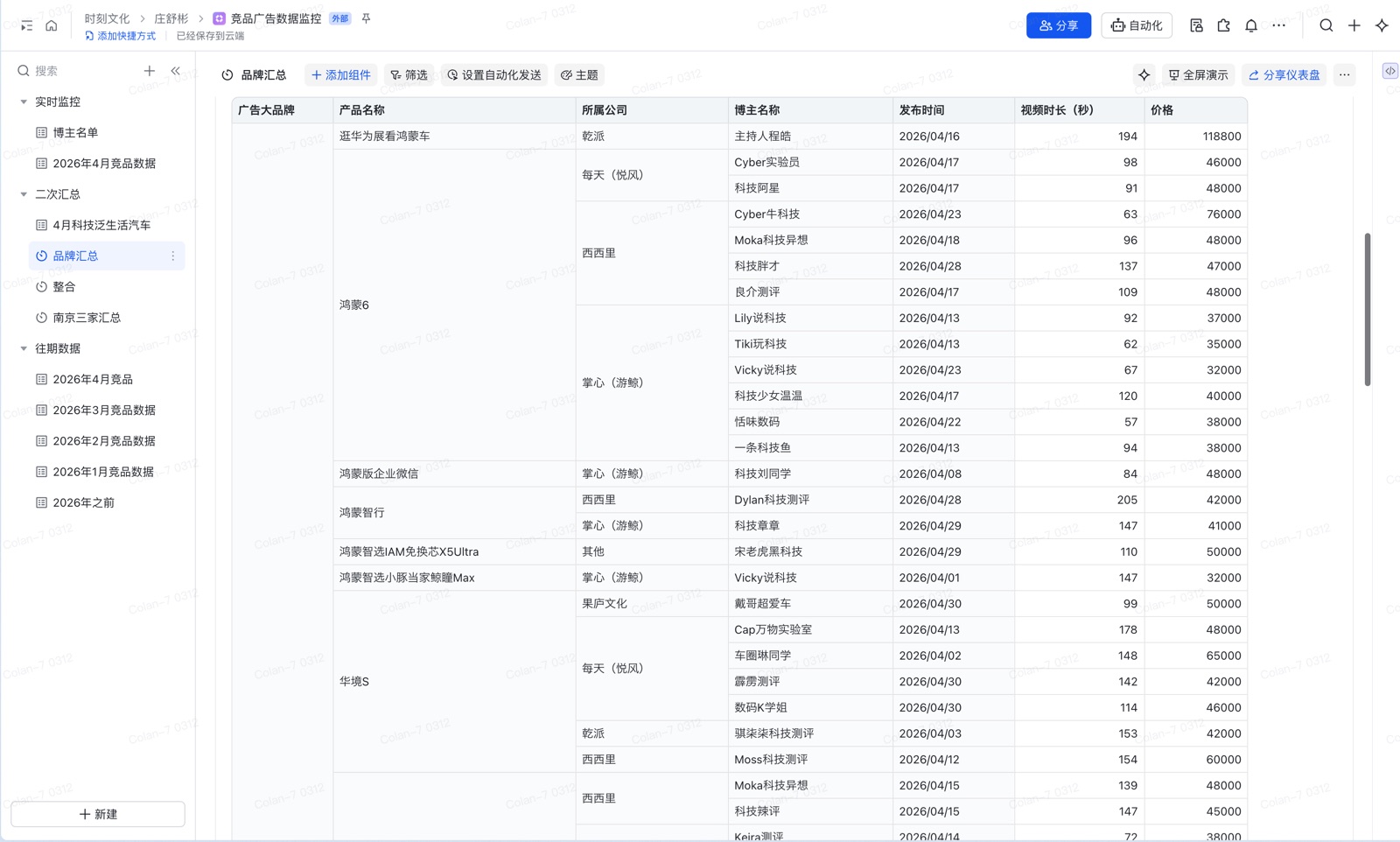Open the notifications bell
This screenshot has height=842, width=1400.
pyautogui.click(x=1251, y=25)
